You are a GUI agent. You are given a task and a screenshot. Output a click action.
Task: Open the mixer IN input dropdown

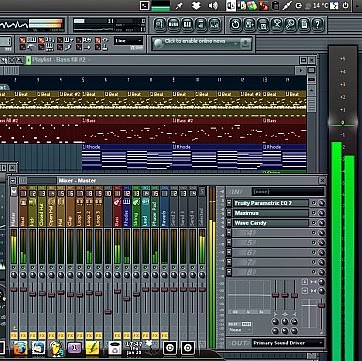pos(288,192)
